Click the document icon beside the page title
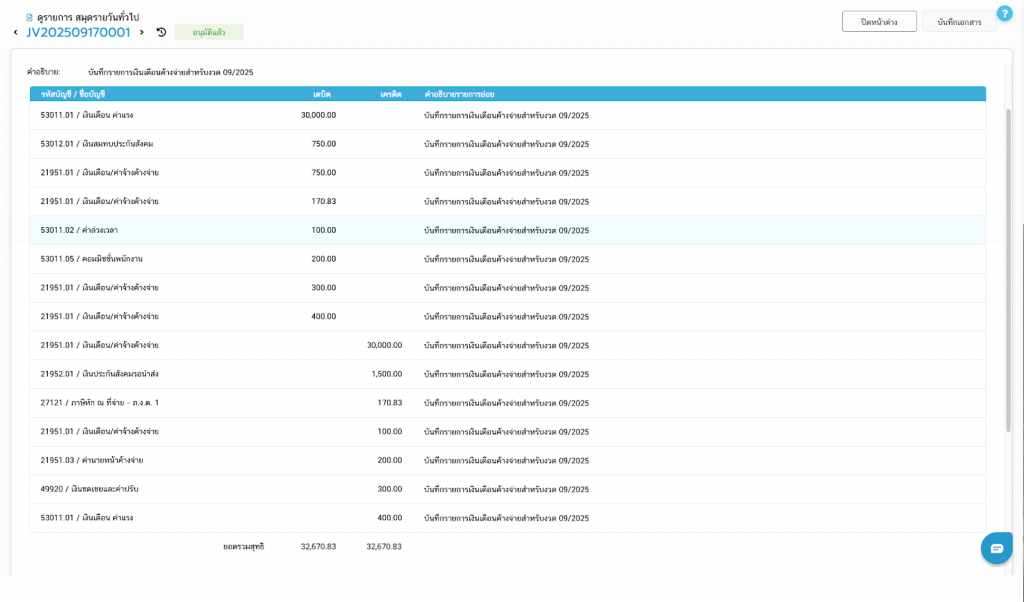The height and width of the screenshot is (602, 1024). pos(30,17)
